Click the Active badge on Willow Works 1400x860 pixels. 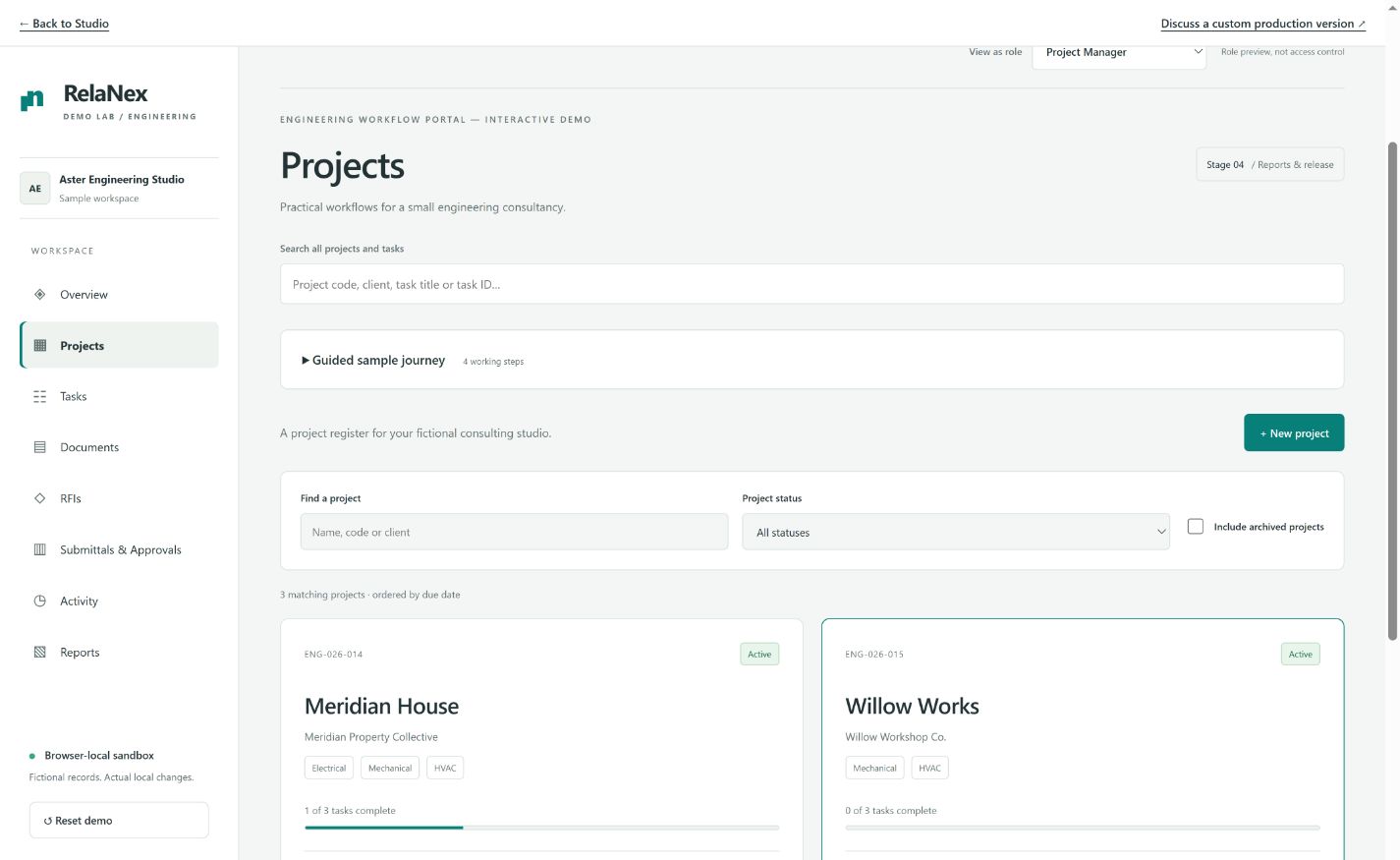coord(1300,655)
